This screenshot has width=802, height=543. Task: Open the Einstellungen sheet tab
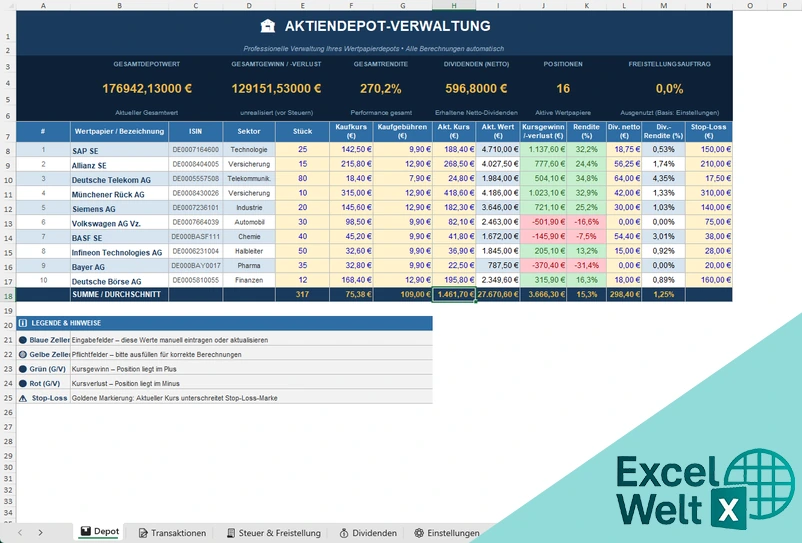pyautogui.click(x=447, y=533)
